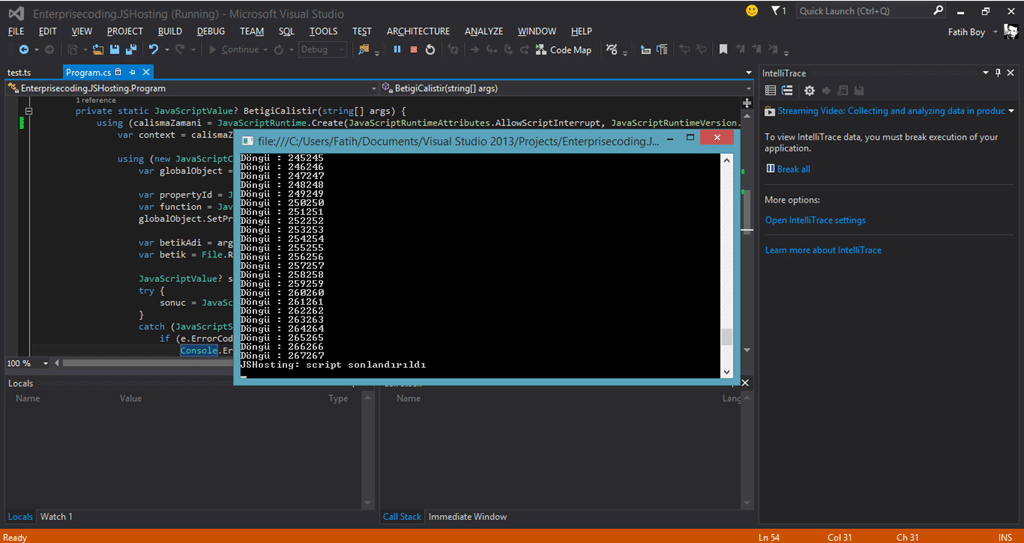Open the FILE menu
The height and width of the screenshot is (543, 1024).
[x=16, y=31]
